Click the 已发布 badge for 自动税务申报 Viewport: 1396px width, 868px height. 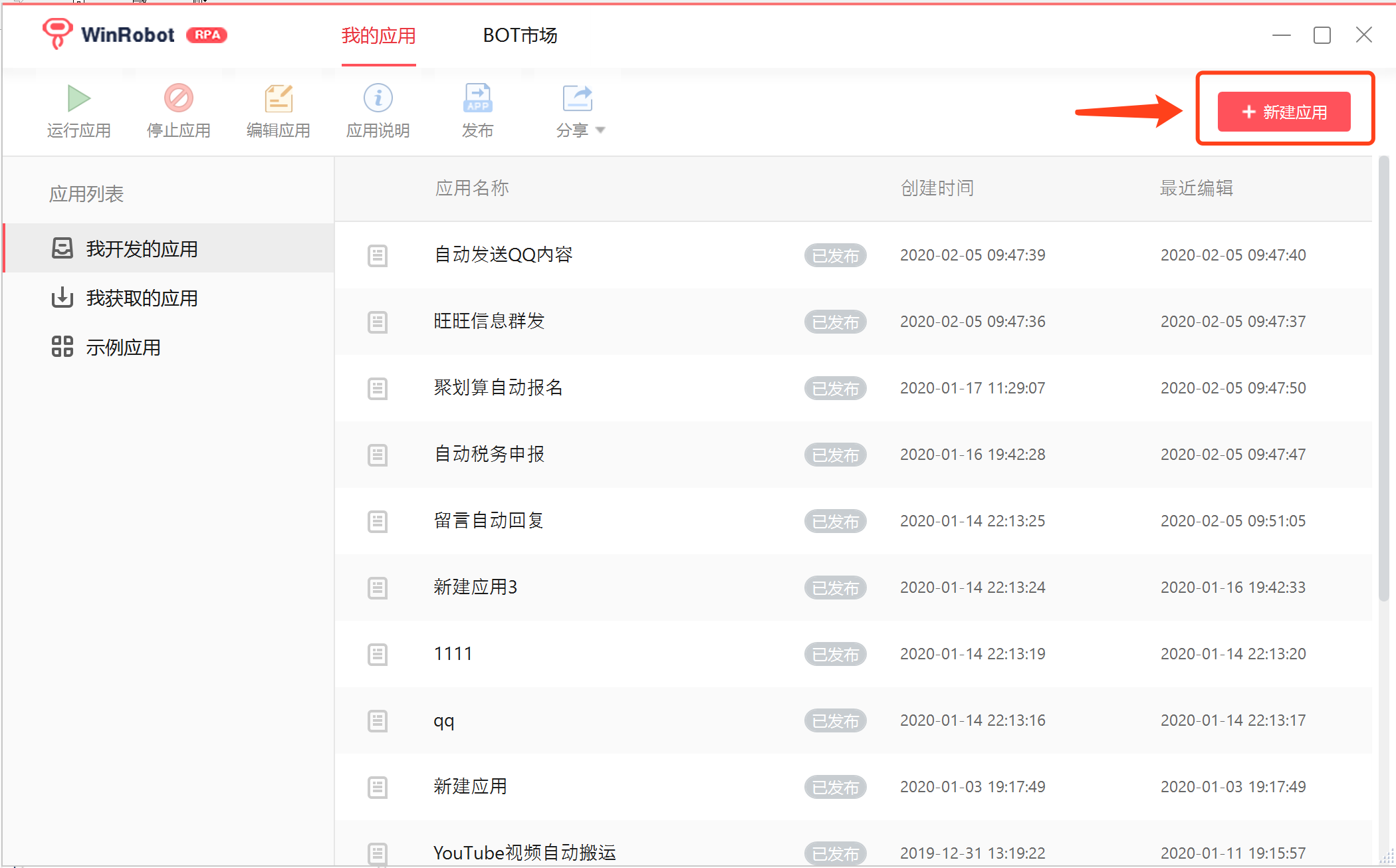[835, 455]
